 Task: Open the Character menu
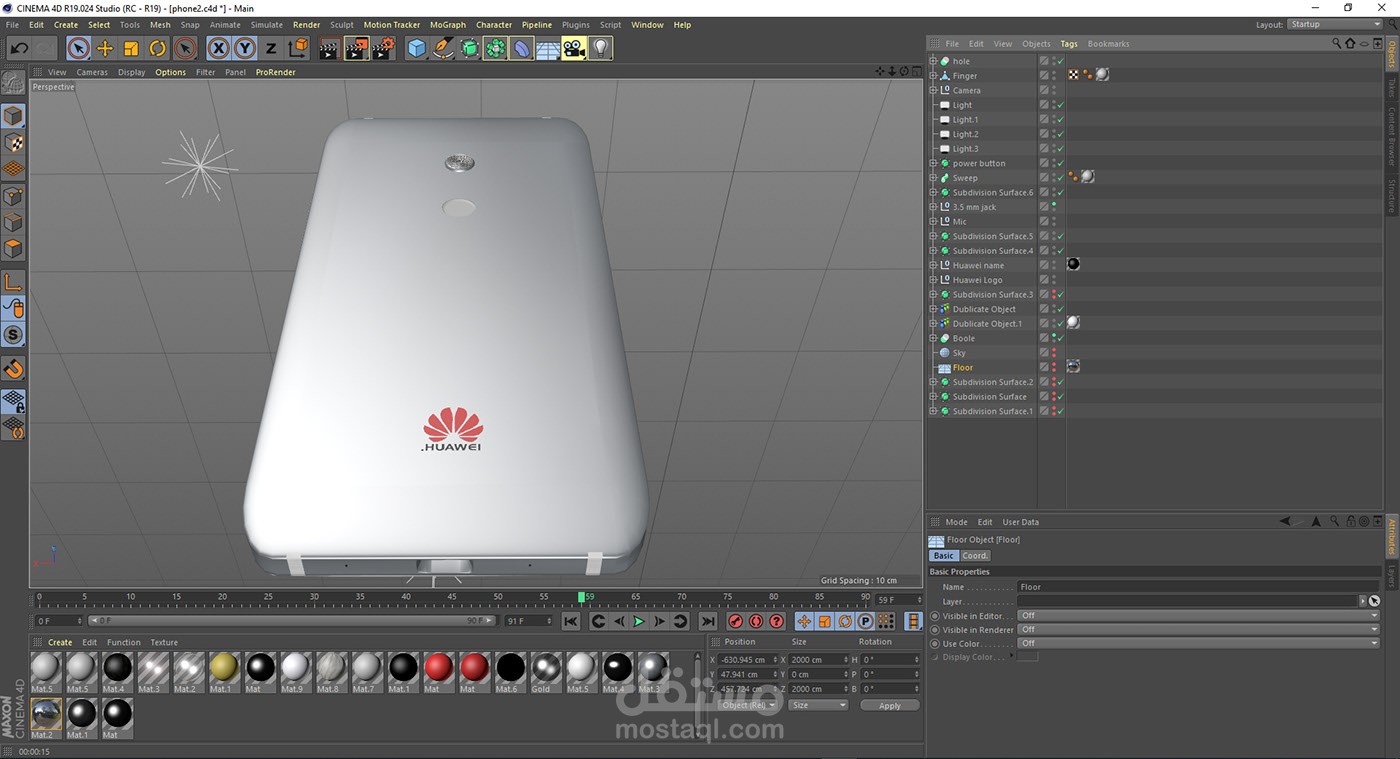[494, 25]
